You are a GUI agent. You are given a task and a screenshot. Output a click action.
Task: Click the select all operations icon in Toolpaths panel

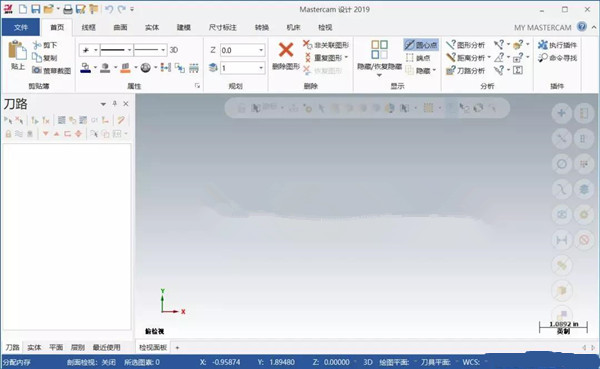(8, 121)
